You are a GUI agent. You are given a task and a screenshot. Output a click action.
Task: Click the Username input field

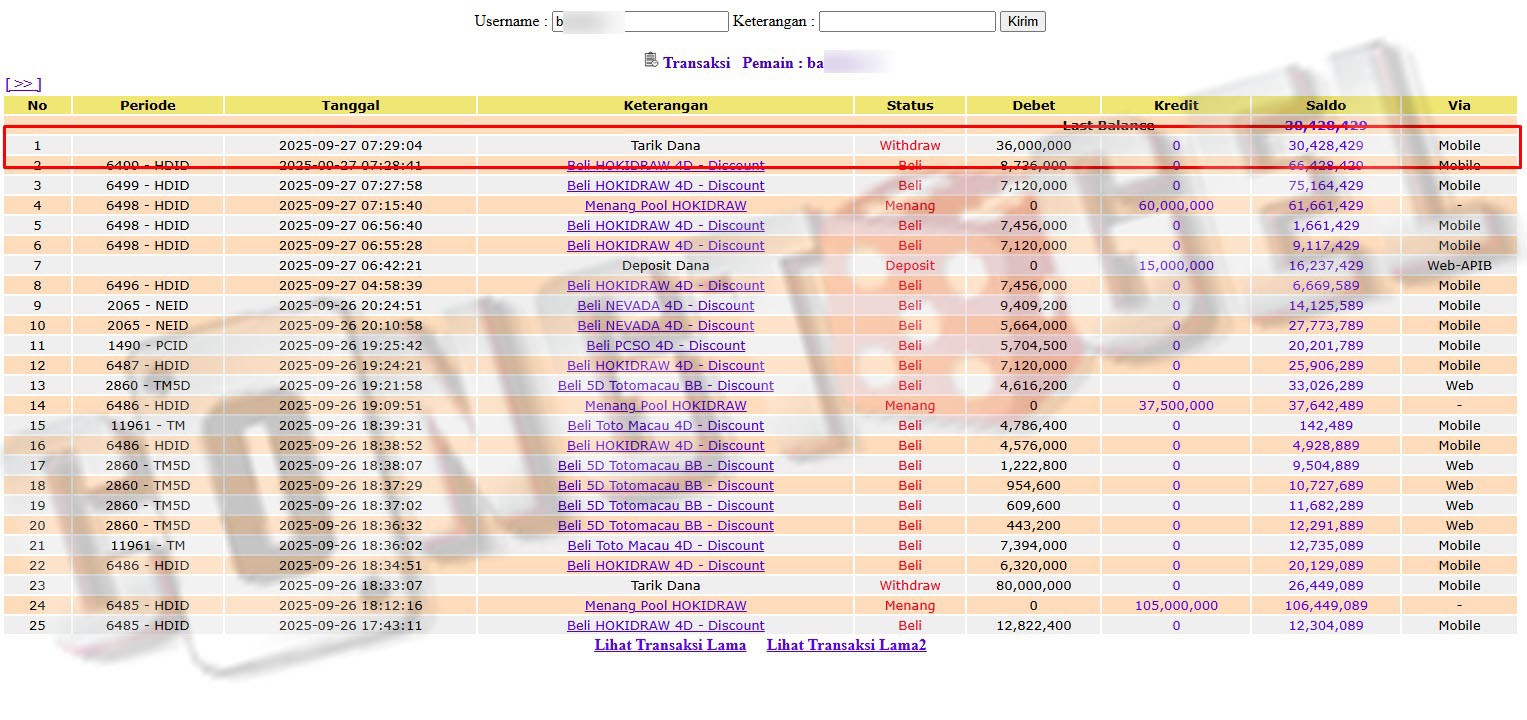click(x=640, y=21)
